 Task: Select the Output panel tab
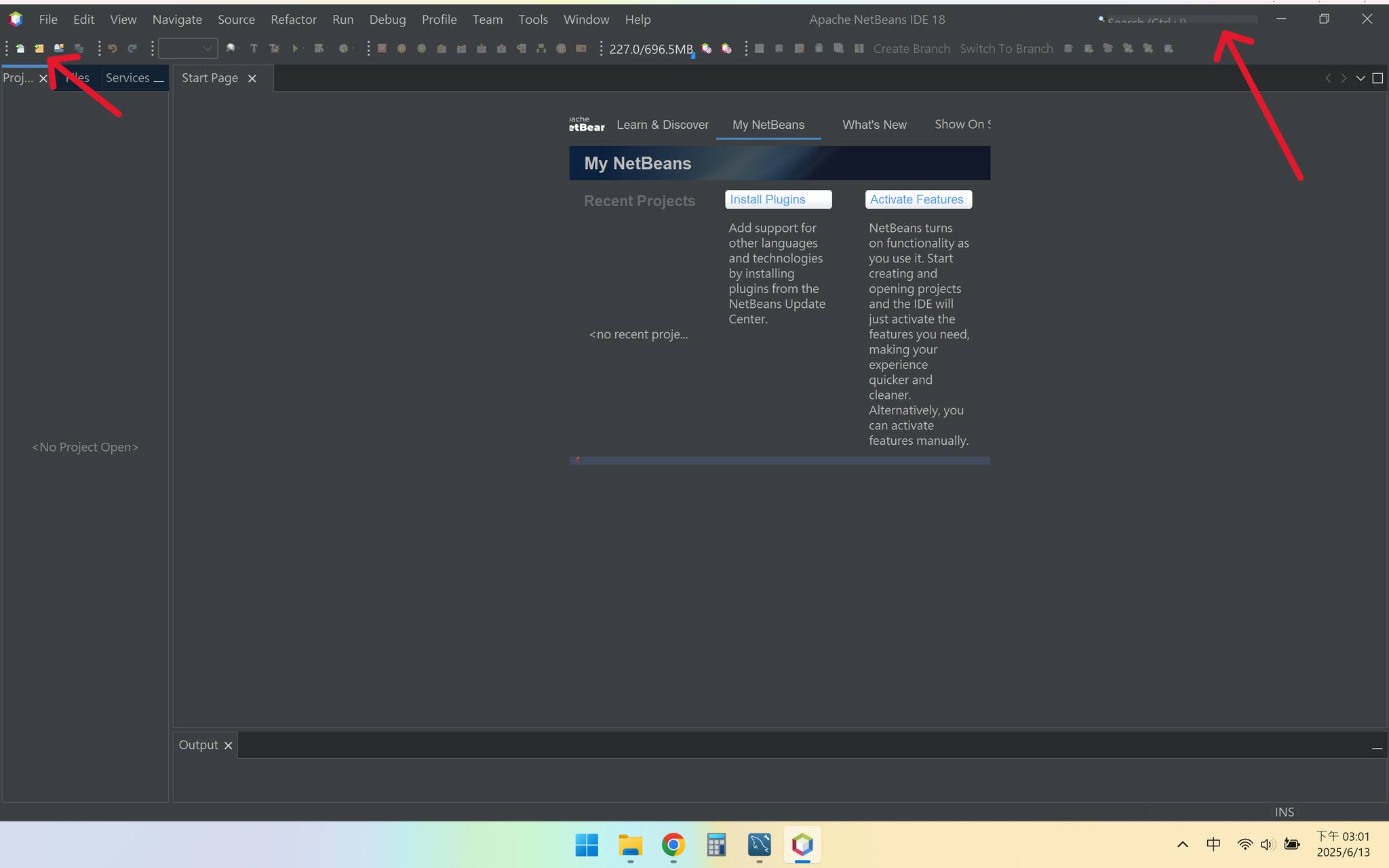198,745
